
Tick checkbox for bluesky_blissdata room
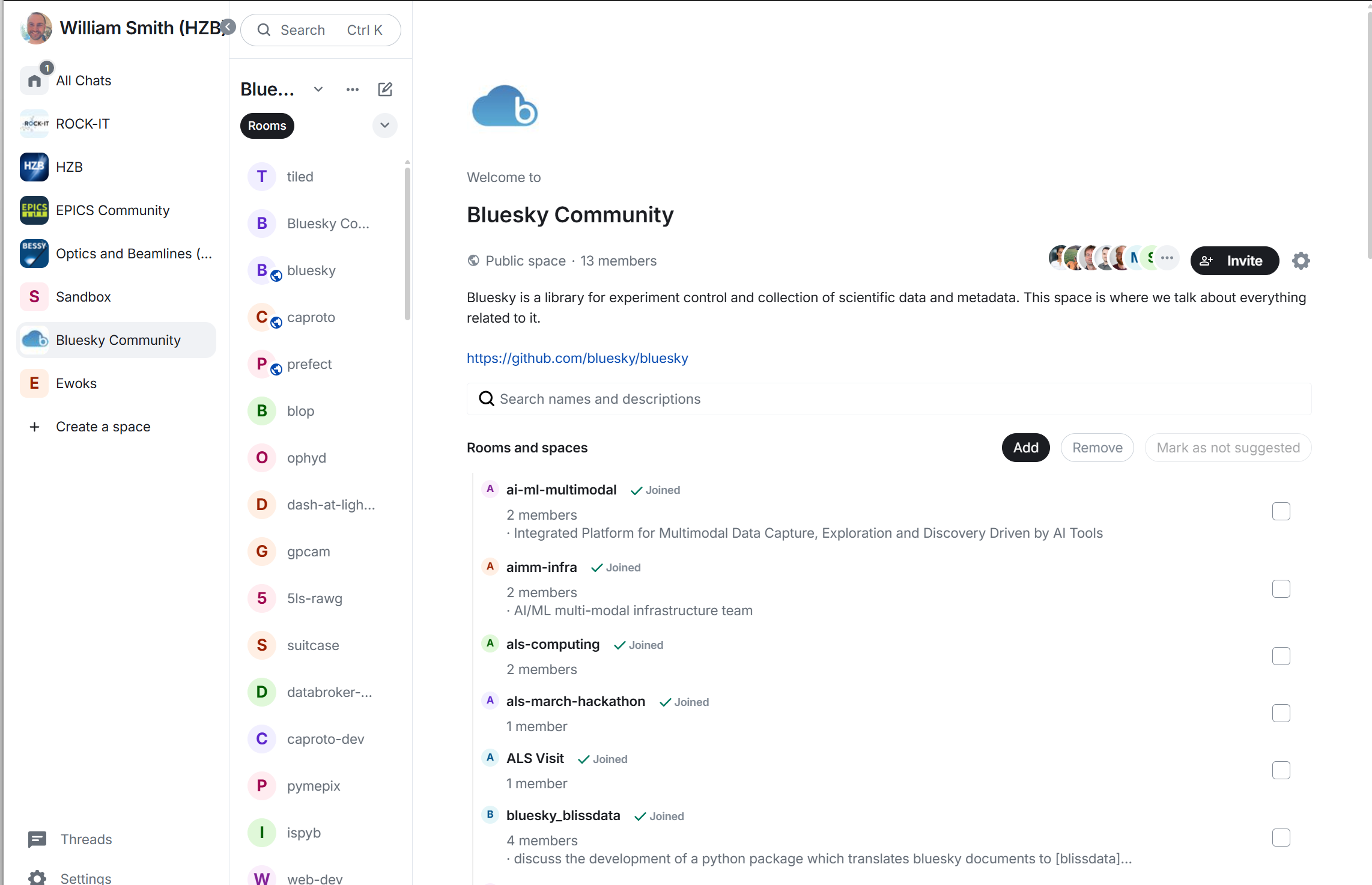[x=1281, y=838]
